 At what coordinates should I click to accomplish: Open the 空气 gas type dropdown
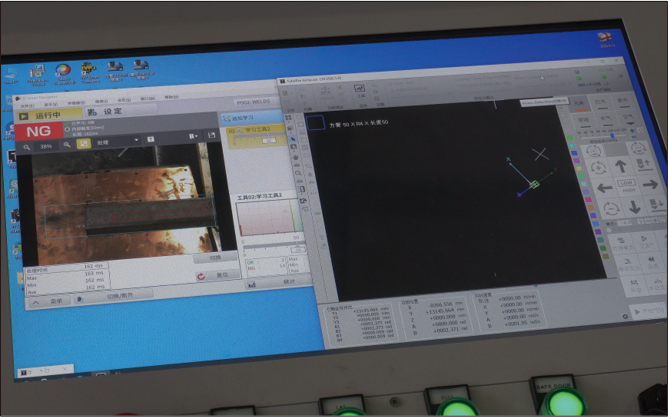point(629,119)
